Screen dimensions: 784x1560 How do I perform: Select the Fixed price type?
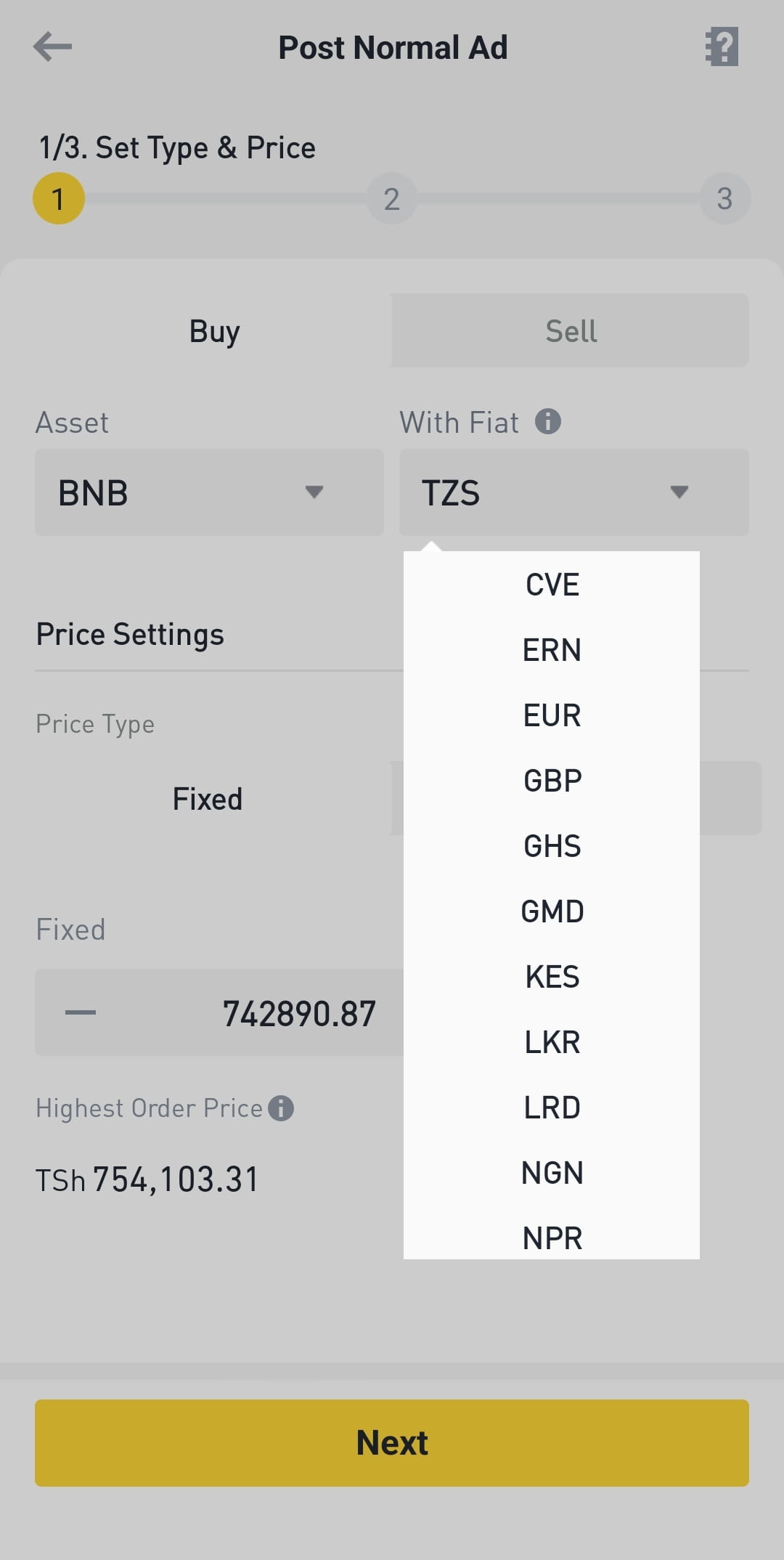click(208, 799)
